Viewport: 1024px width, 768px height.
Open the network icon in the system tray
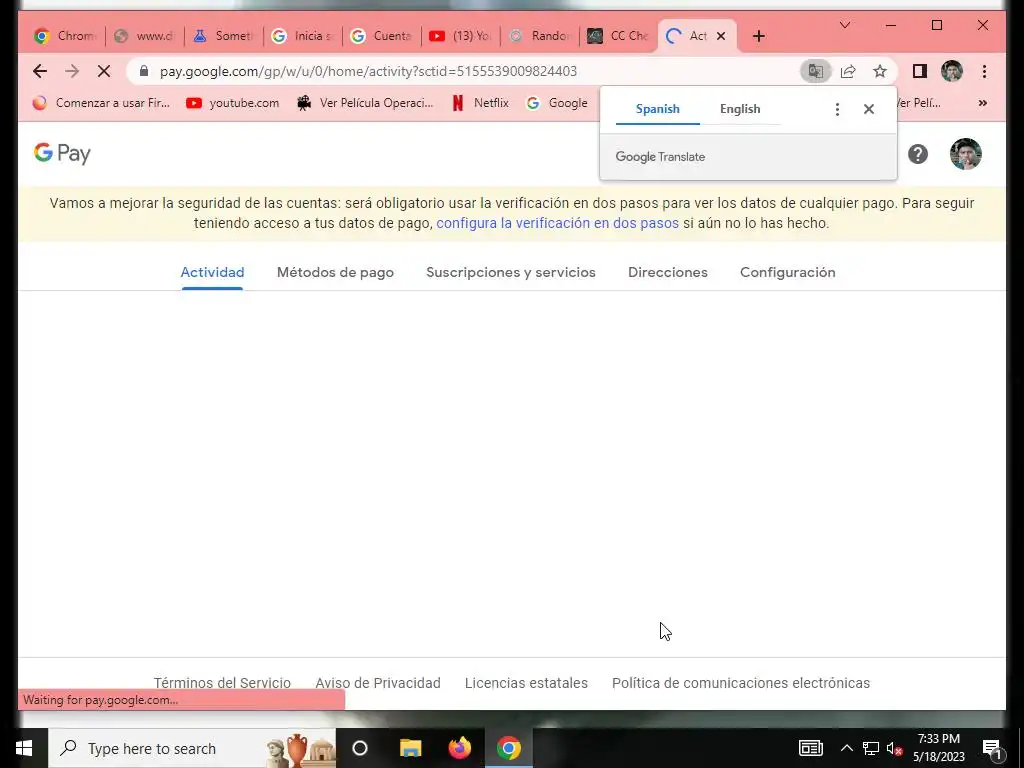(871, 748)
